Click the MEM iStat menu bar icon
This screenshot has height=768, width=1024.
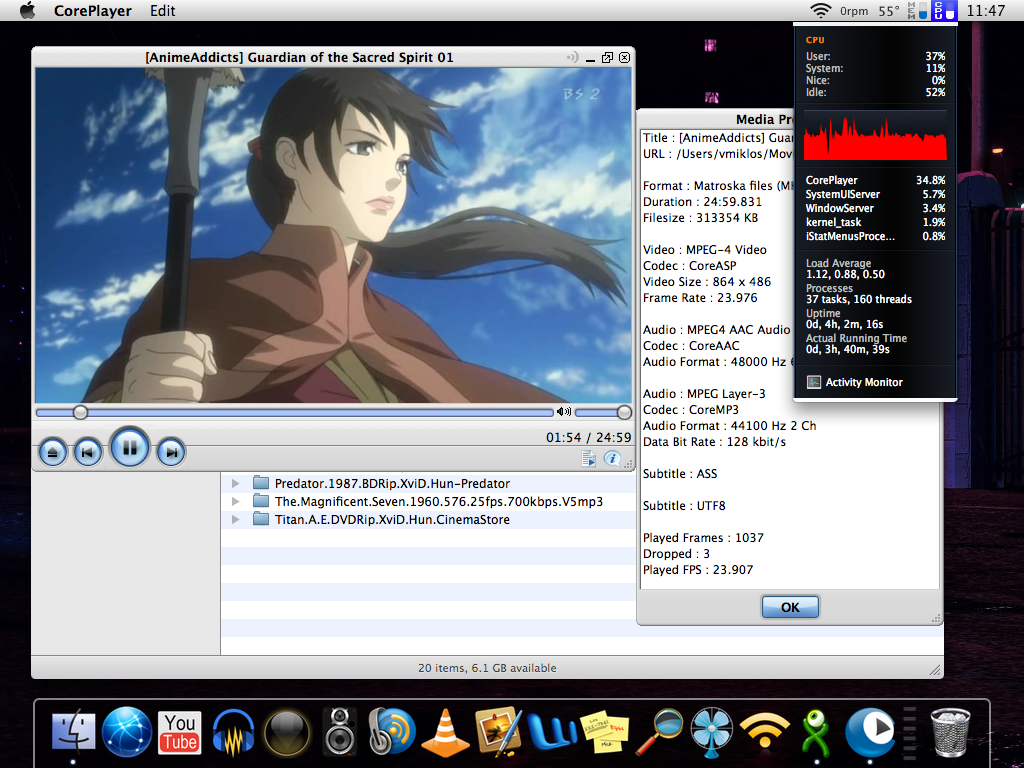point(917,10)
